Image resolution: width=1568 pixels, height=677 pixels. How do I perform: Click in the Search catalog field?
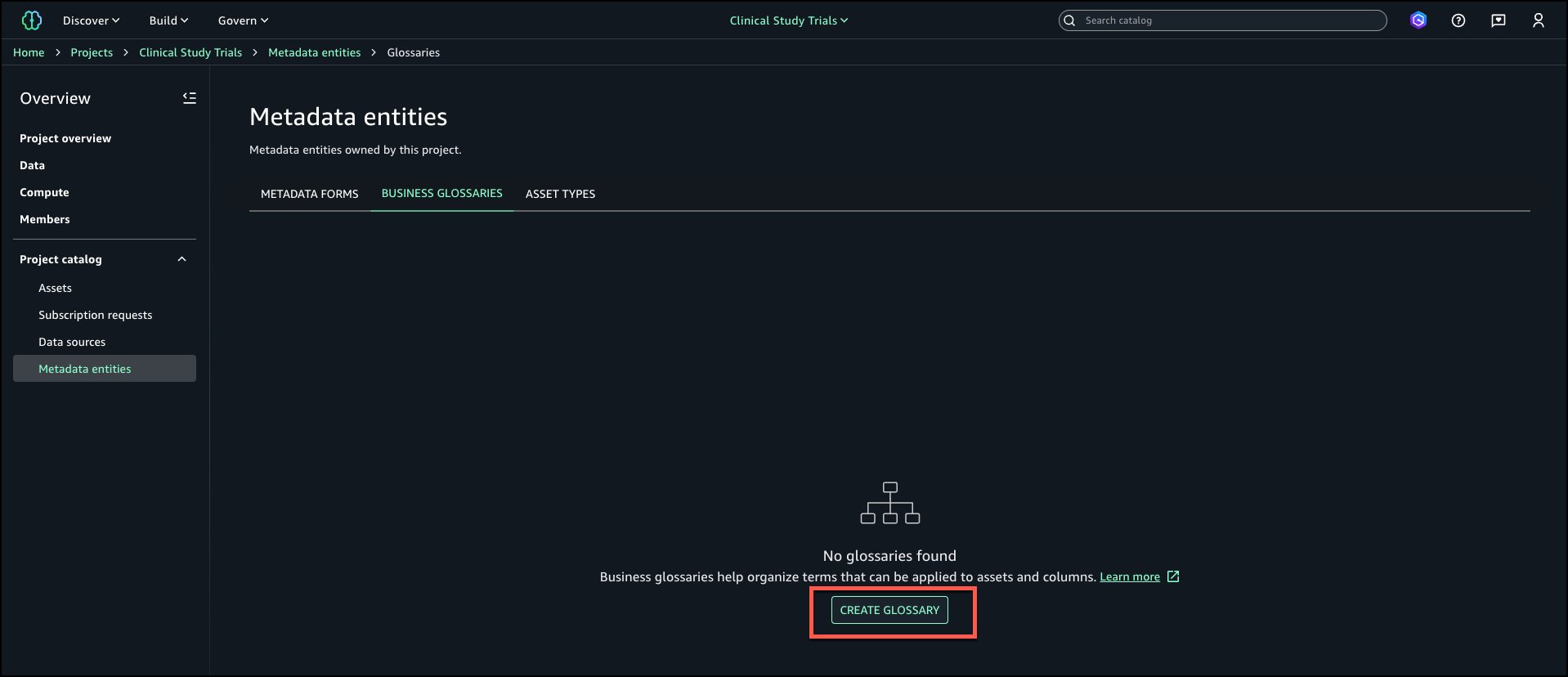pyautogui.click(x=1230, y=20)
